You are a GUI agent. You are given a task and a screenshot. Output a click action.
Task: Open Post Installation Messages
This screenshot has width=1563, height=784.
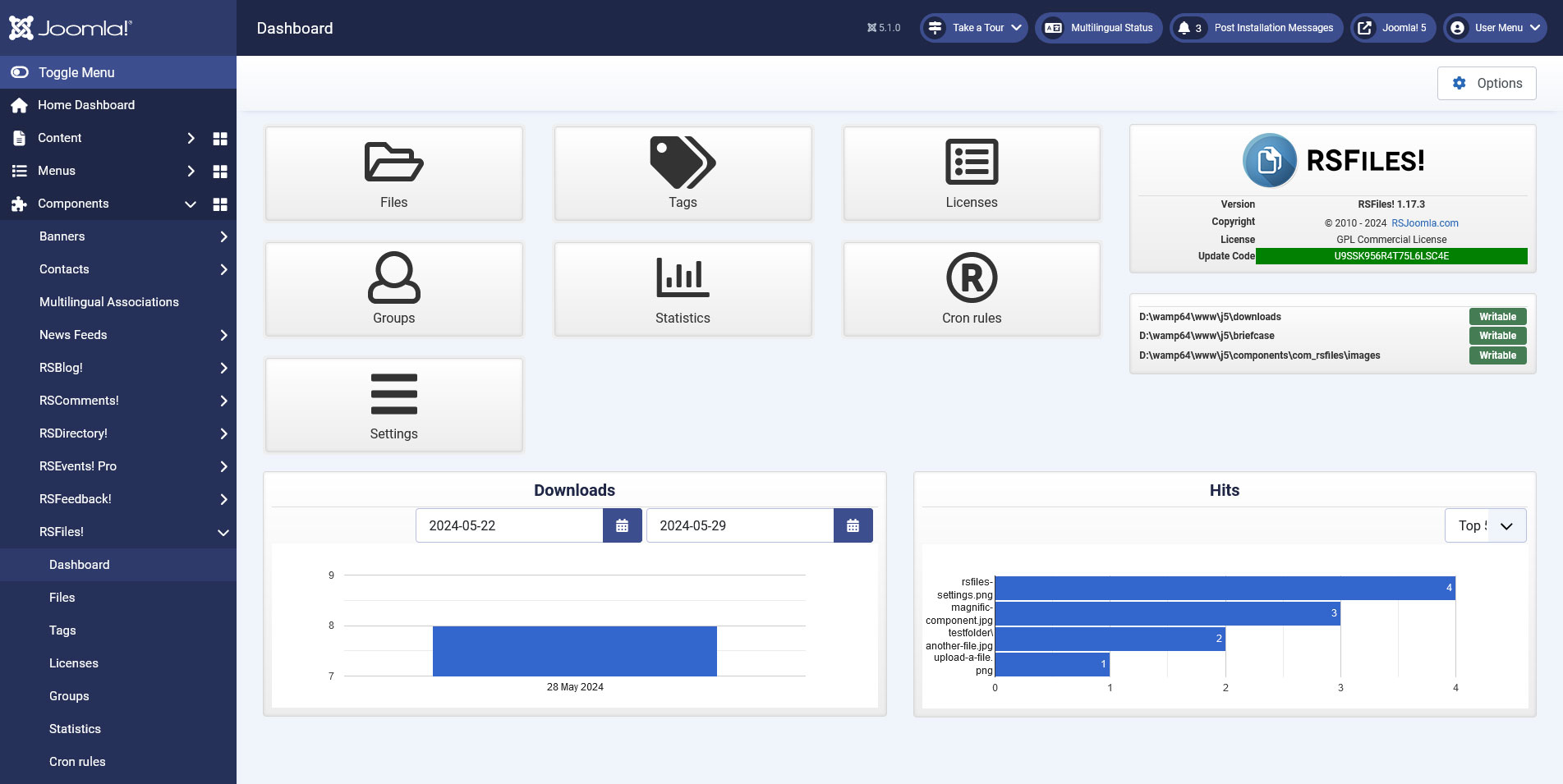click(x=1257, y=28)
